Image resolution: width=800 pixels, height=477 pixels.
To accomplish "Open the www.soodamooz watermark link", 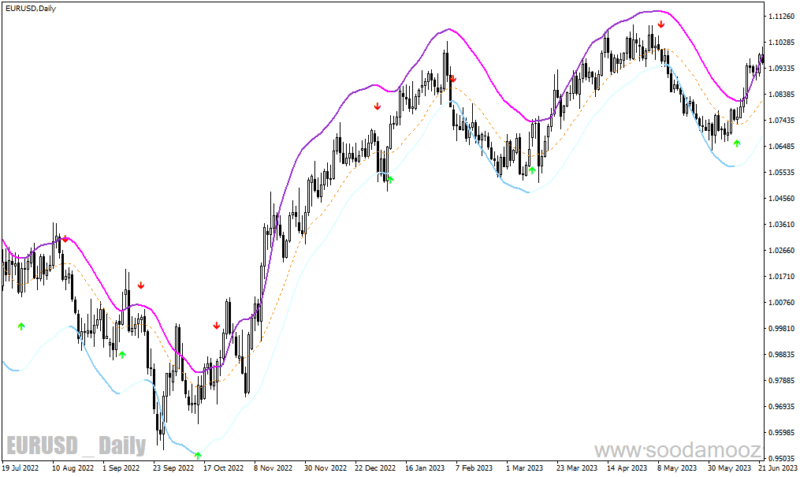I will 678,450.
